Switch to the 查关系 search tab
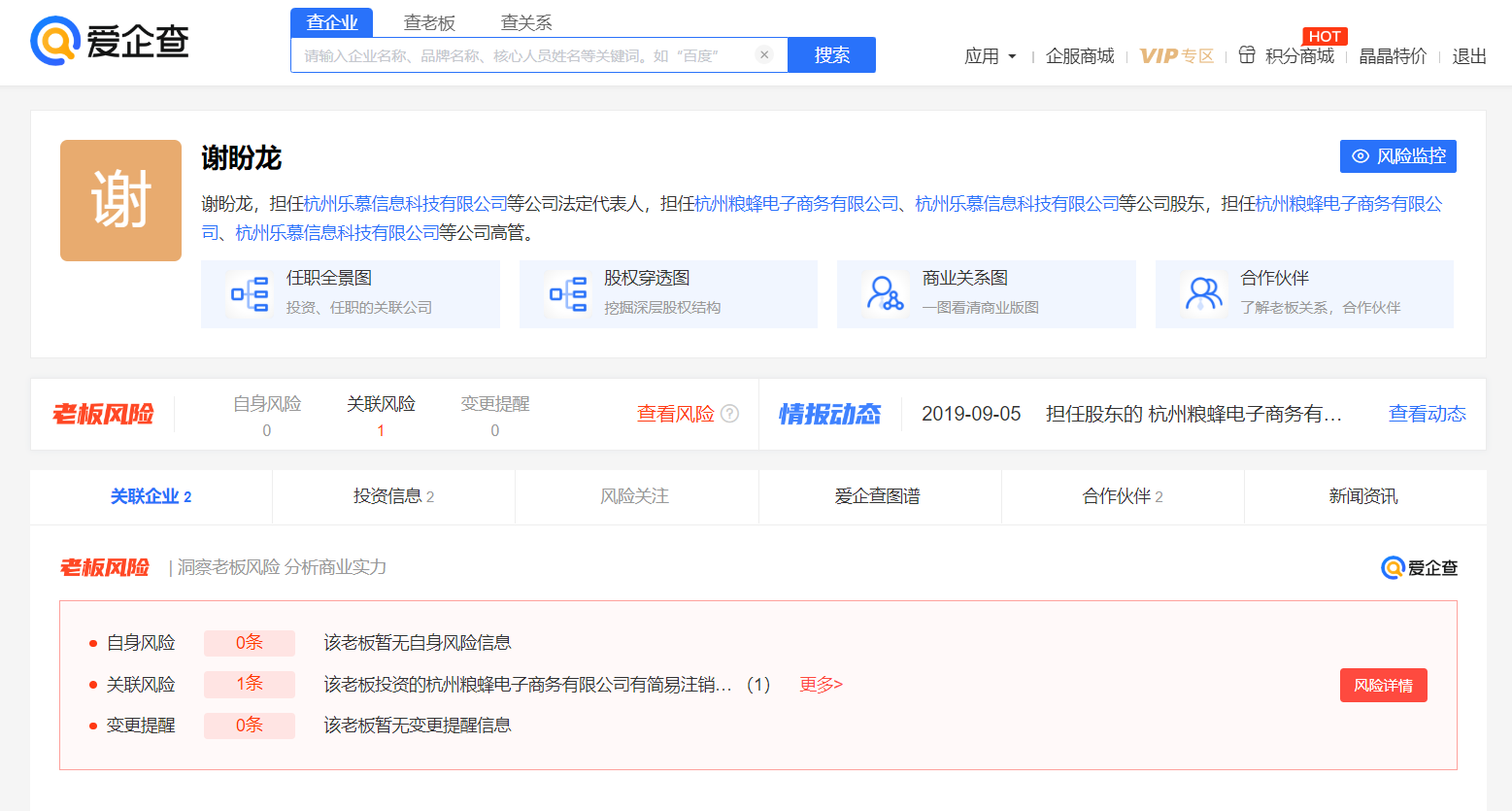This screenshot has height=811, width=1512. (x=526, y=22)
